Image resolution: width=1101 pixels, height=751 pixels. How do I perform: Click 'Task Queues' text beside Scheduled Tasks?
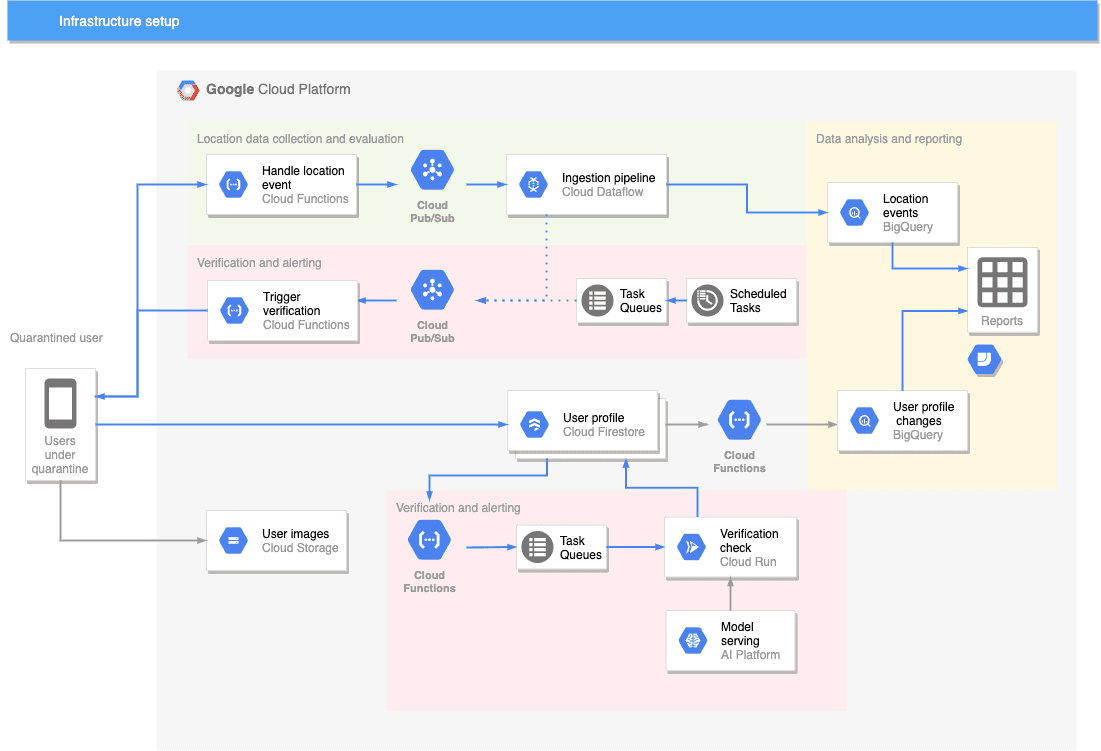[x=640, y=300]
